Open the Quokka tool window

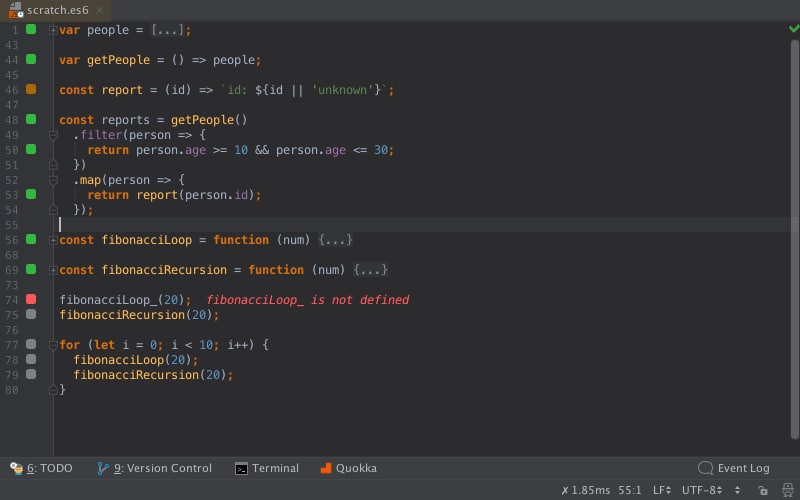point(348,468)
